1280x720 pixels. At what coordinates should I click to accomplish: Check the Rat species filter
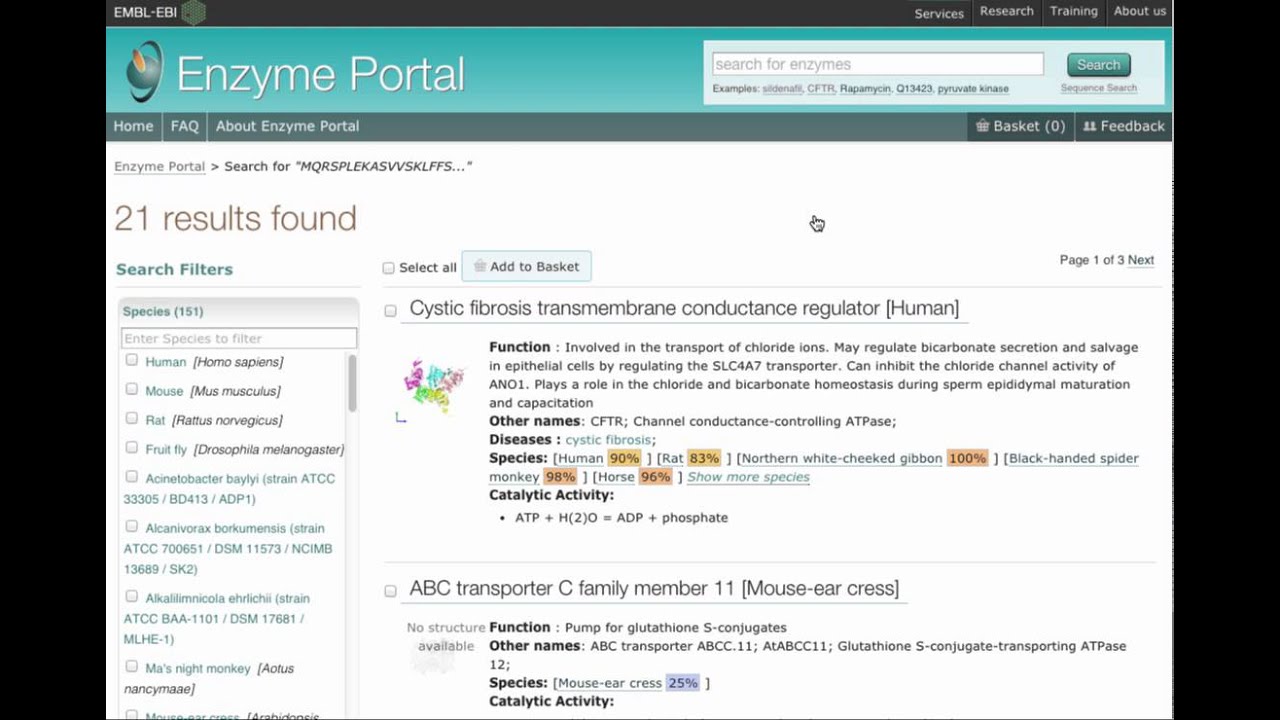click(131, 418)
